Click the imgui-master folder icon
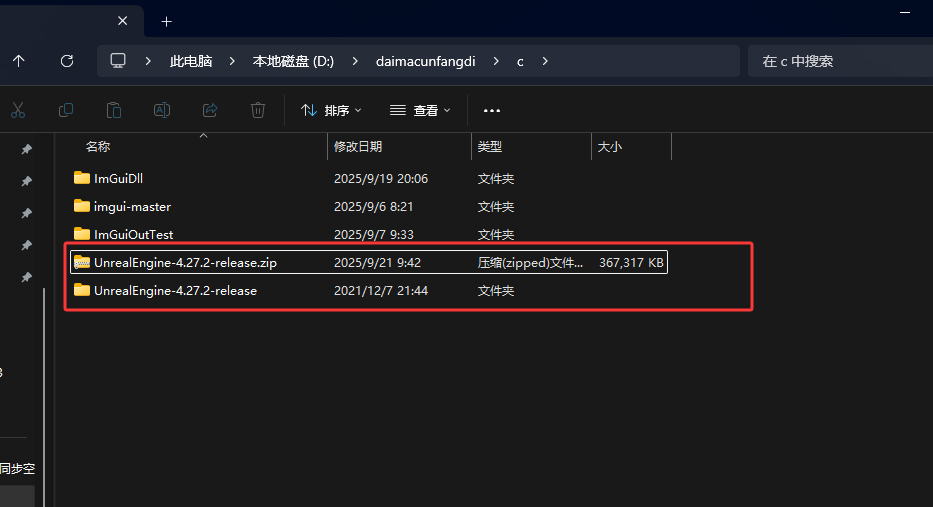The width and height of the screenshot is (933, 507). click(x=82, y=206)
